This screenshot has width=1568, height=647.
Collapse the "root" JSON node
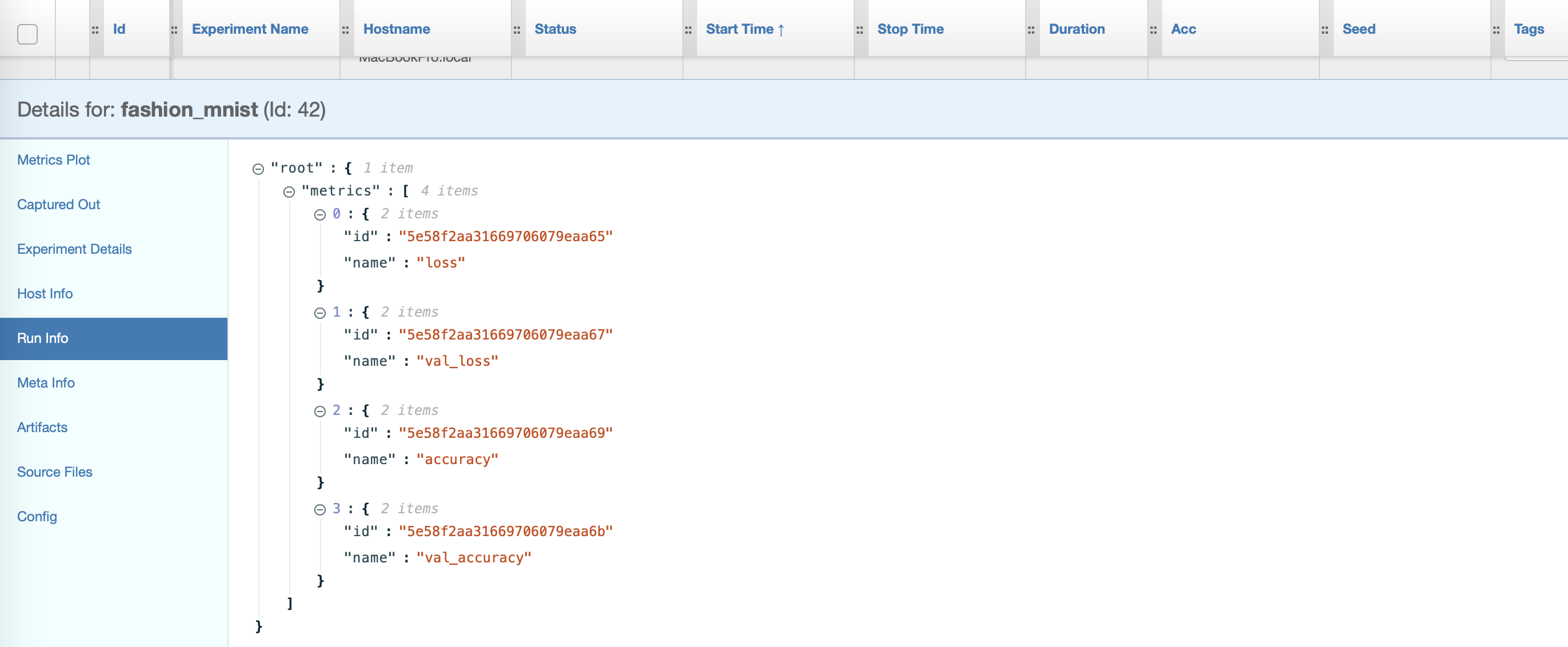pyautogui.click(x=258, y=169)
